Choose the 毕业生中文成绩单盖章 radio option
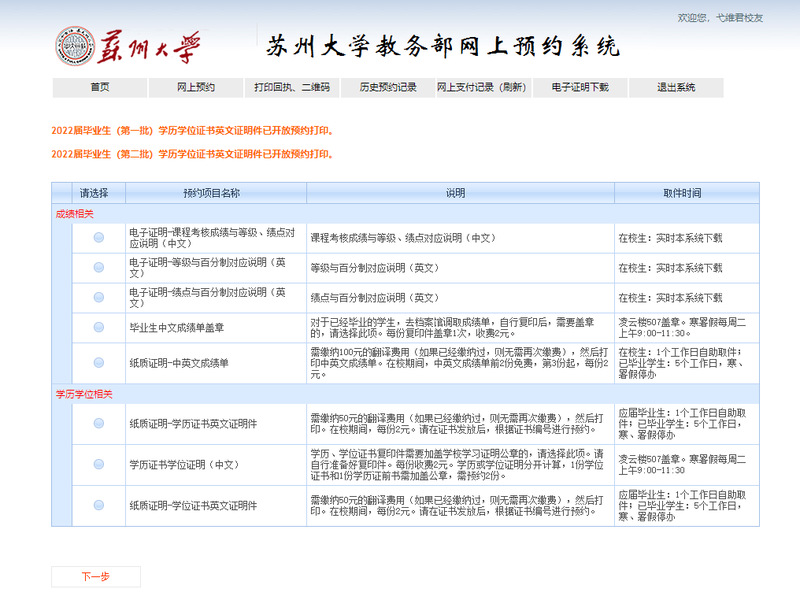The height and width of the screenshot is (600, 800). coord(98,328)
